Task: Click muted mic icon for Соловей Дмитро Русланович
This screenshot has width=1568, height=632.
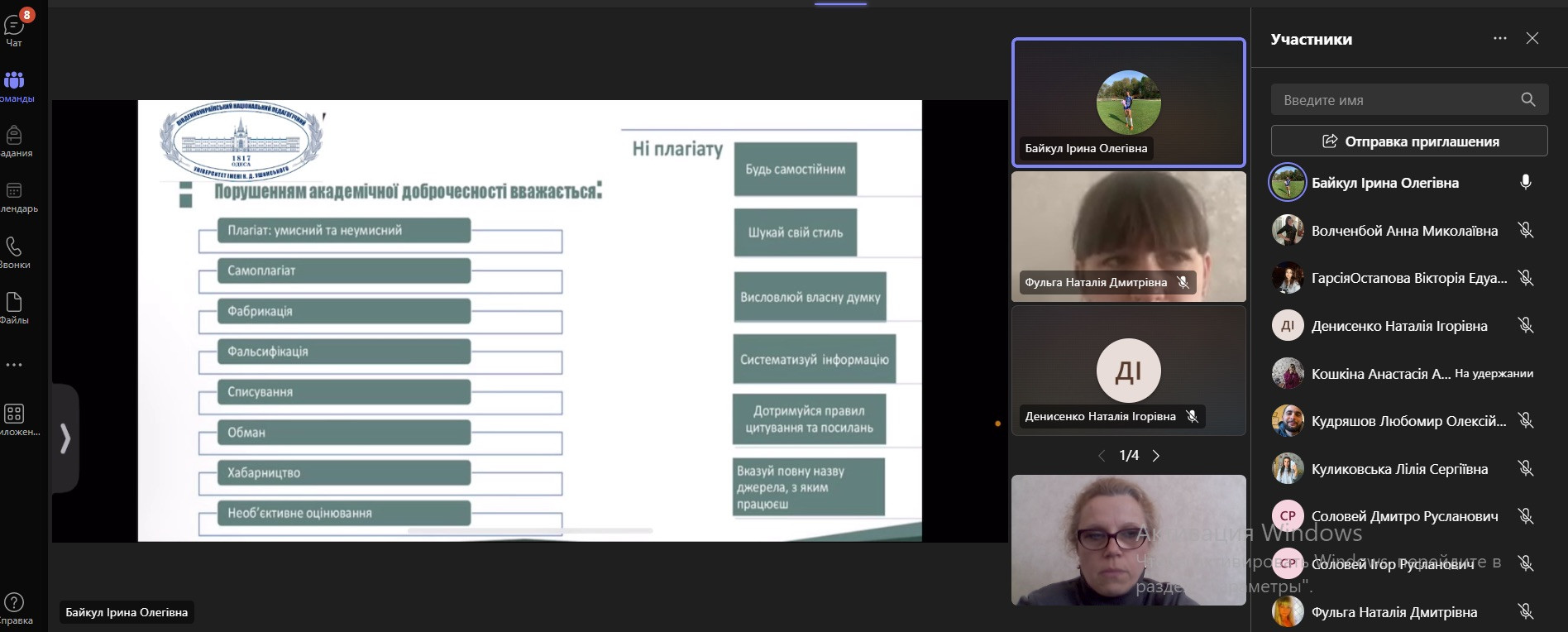Action: [x=1526, y=516]
